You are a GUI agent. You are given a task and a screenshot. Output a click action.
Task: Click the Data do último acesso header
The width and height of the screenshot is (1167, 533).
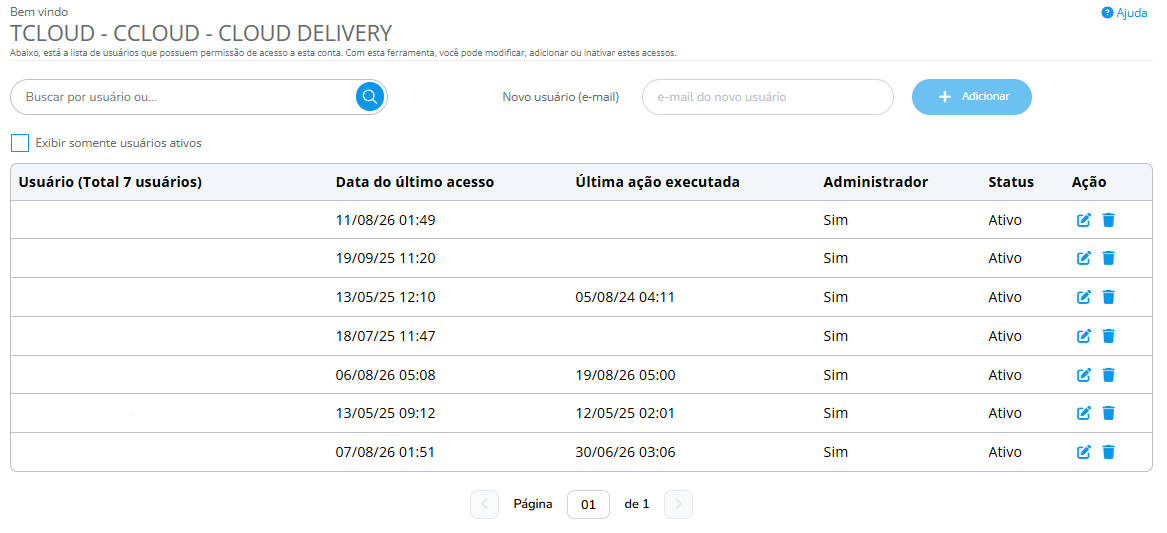tap(415, 182)
